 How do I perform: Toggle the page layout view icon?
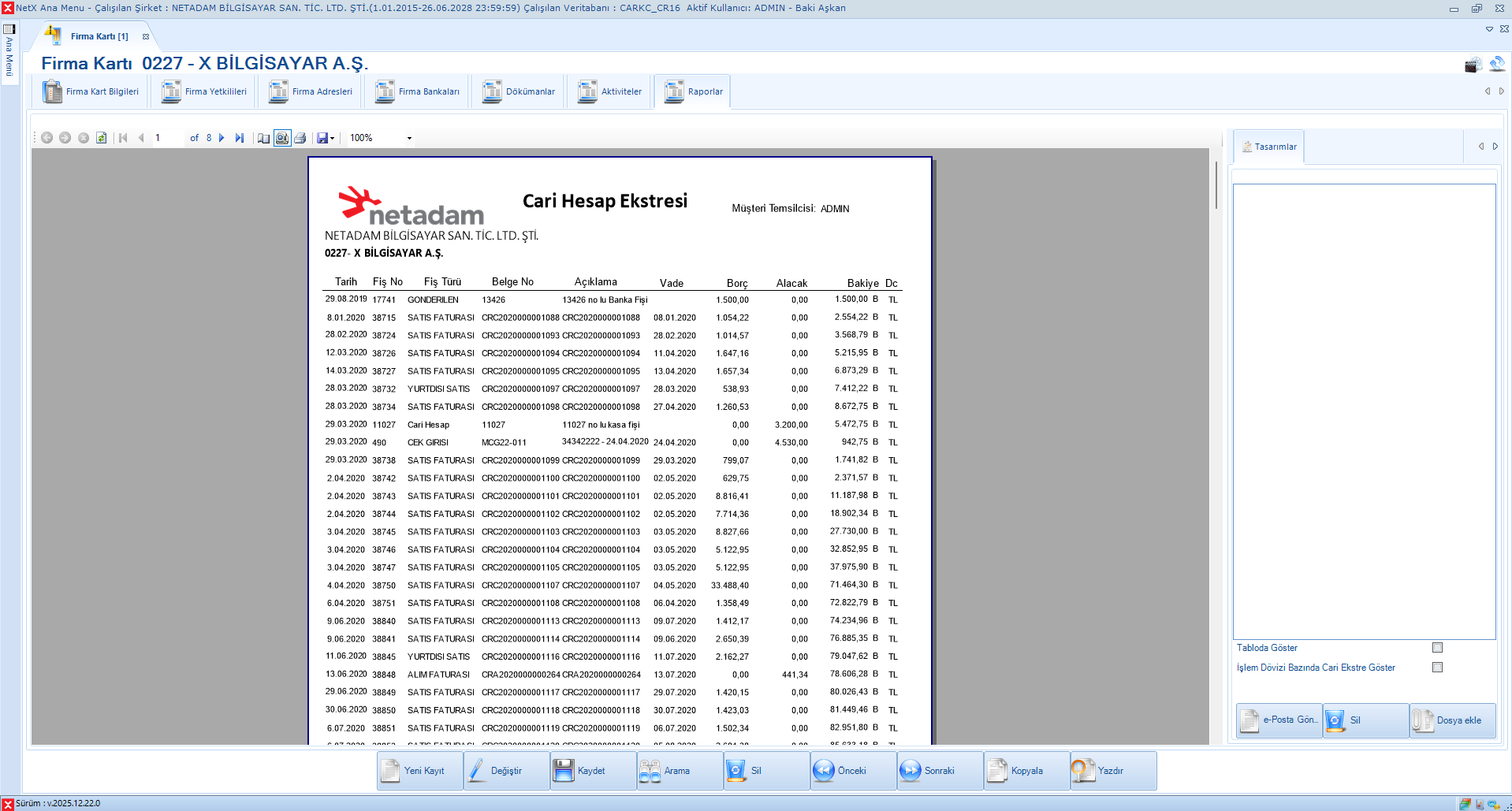point(264,138)
